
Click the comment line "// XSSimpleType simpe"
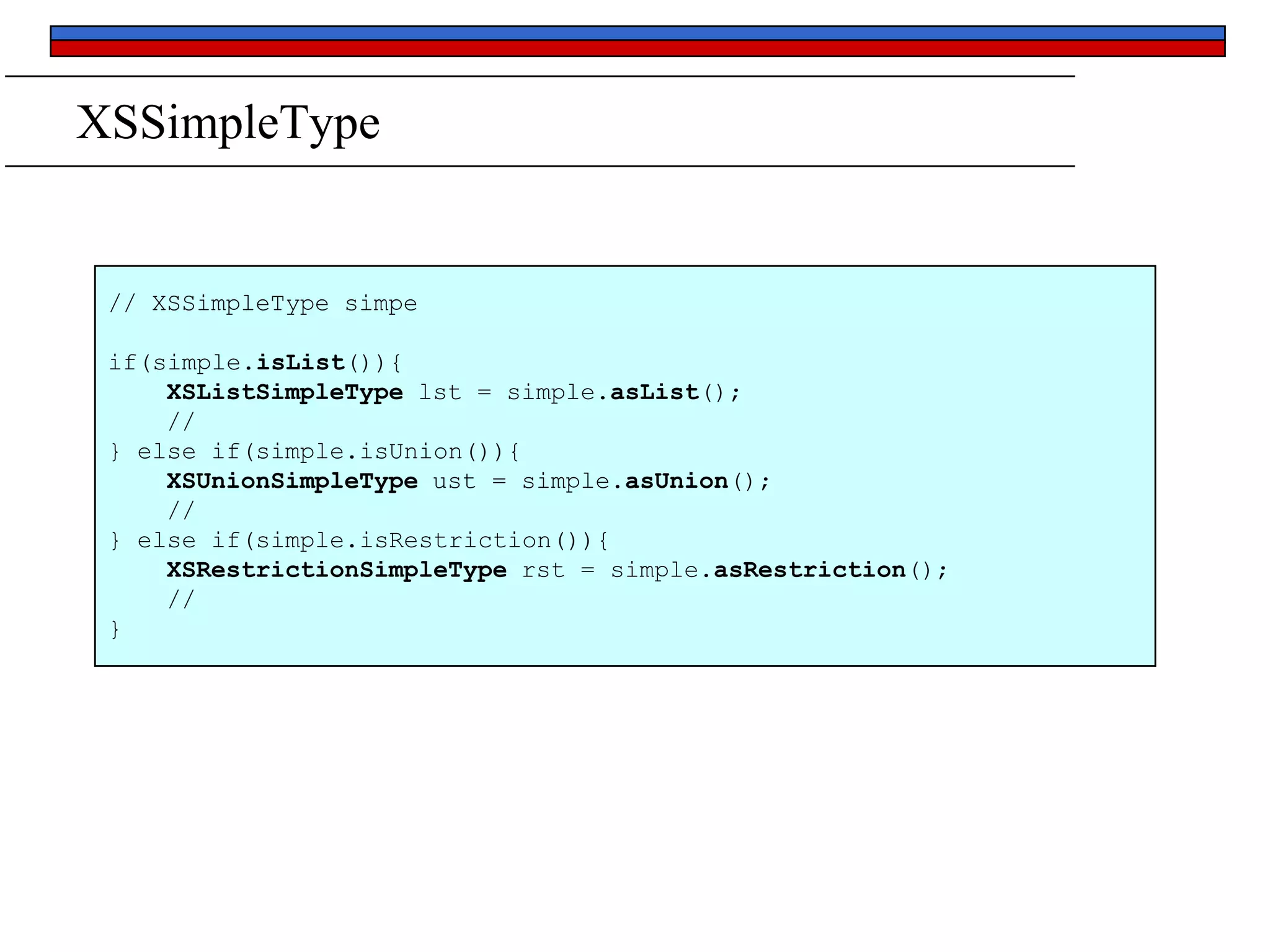(x=263, y=304)
